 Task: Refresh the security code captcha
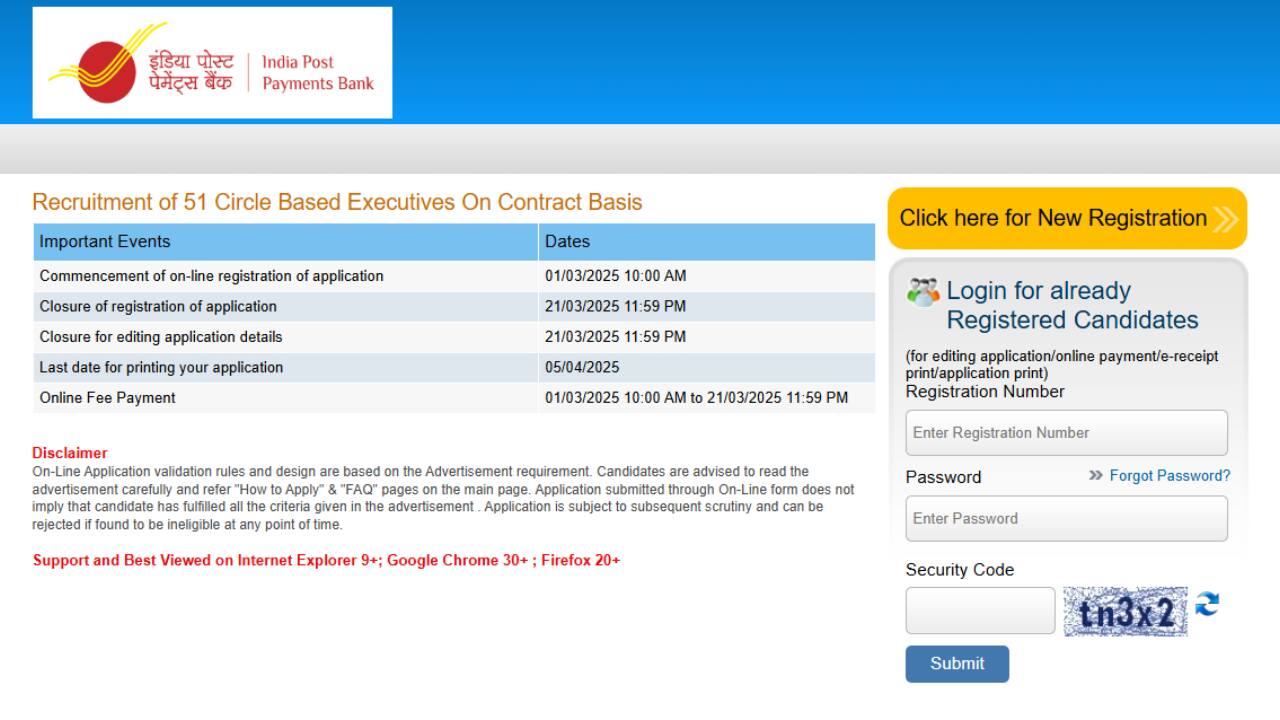(1208, 605)
